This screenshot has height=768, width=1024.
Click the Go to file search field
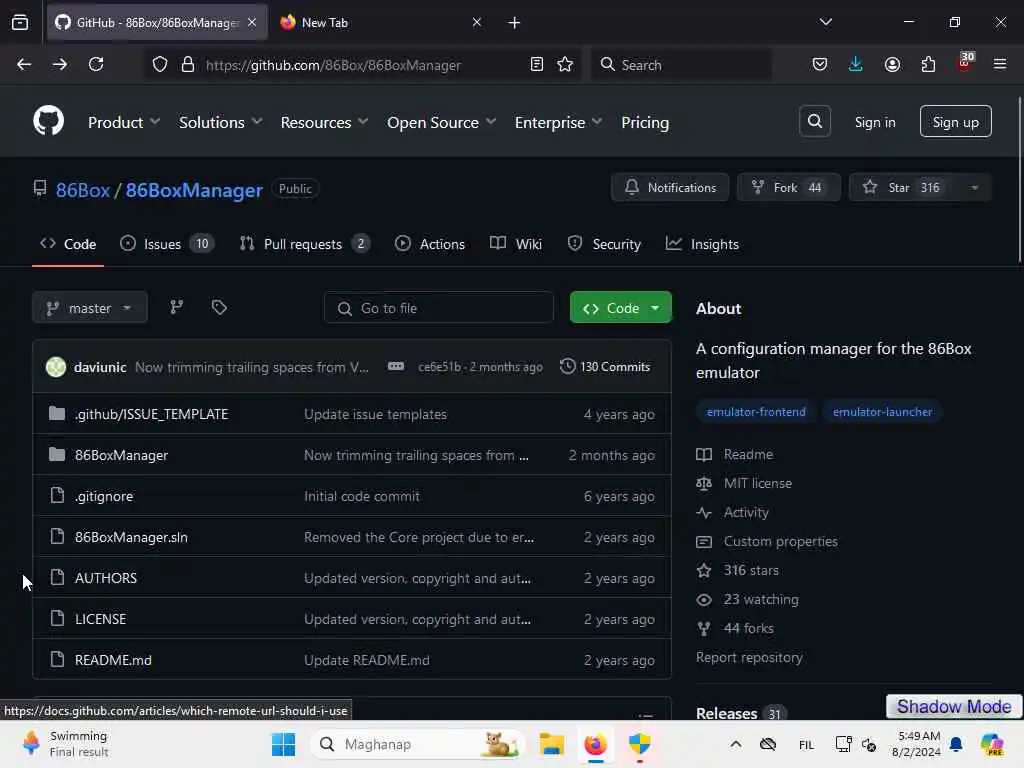click(x=438, y=308)
